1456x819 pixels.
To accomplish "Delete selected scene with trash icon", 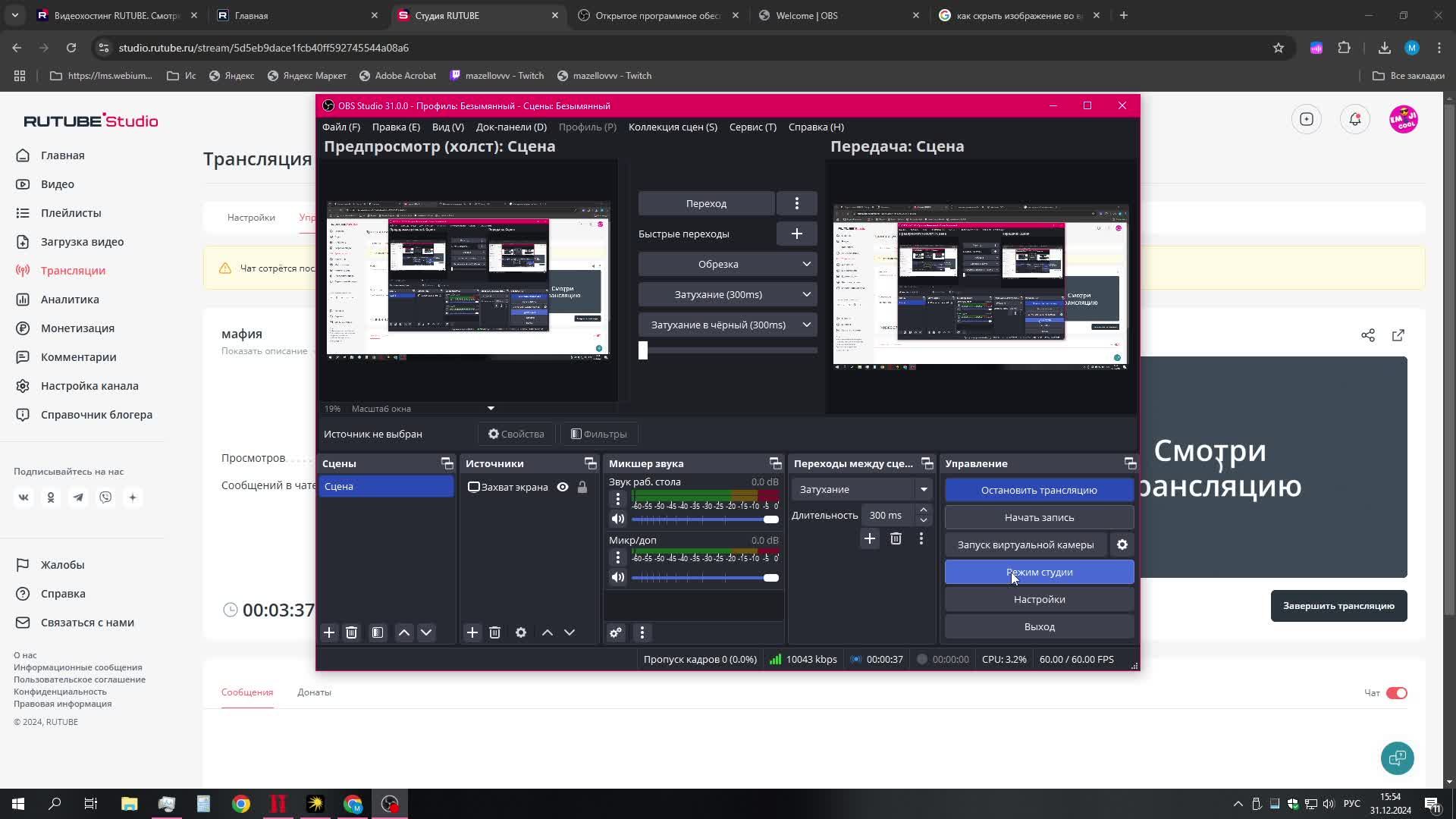I will pyautogui.click(x=351, y=632).
